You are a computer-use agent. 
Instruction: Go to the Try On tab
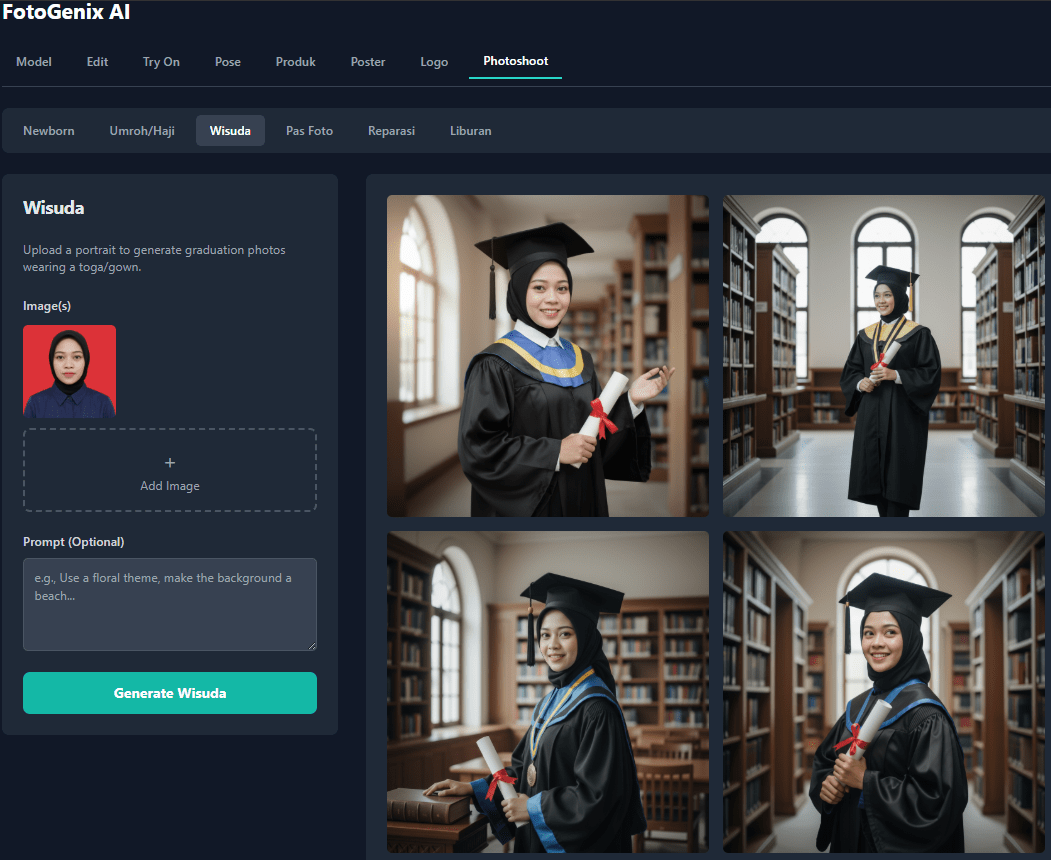click(161, 62)
